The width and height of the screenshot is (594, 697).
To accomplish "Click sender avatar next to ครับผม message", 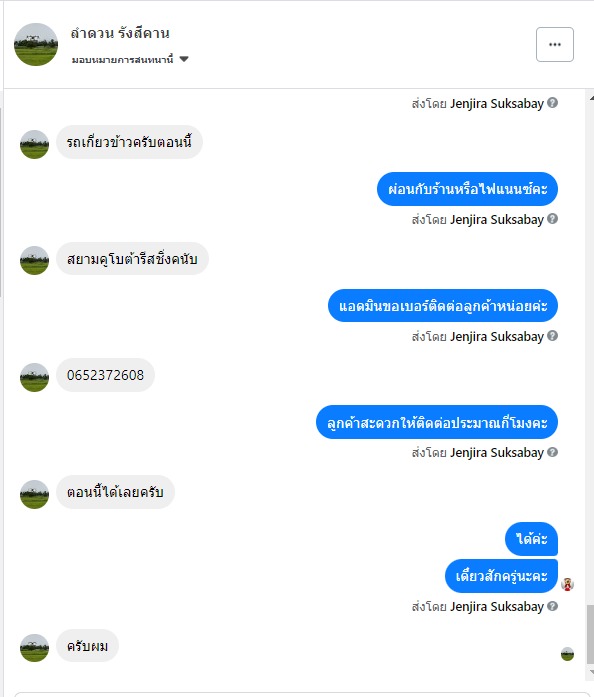I will [34, 648].
